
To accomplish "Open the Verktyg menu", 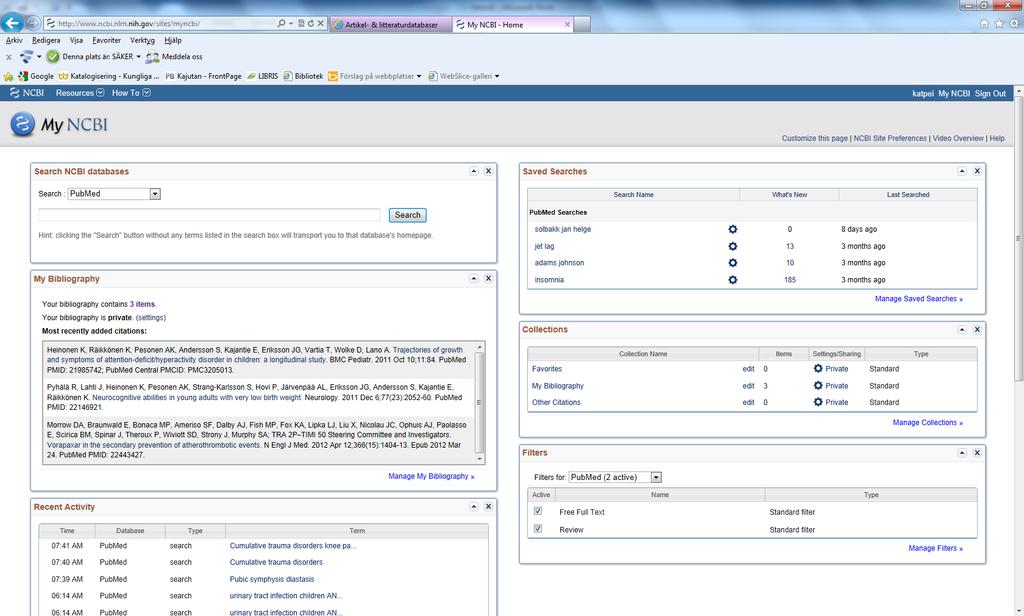I will pyautogui.click(x=142, y=41).
